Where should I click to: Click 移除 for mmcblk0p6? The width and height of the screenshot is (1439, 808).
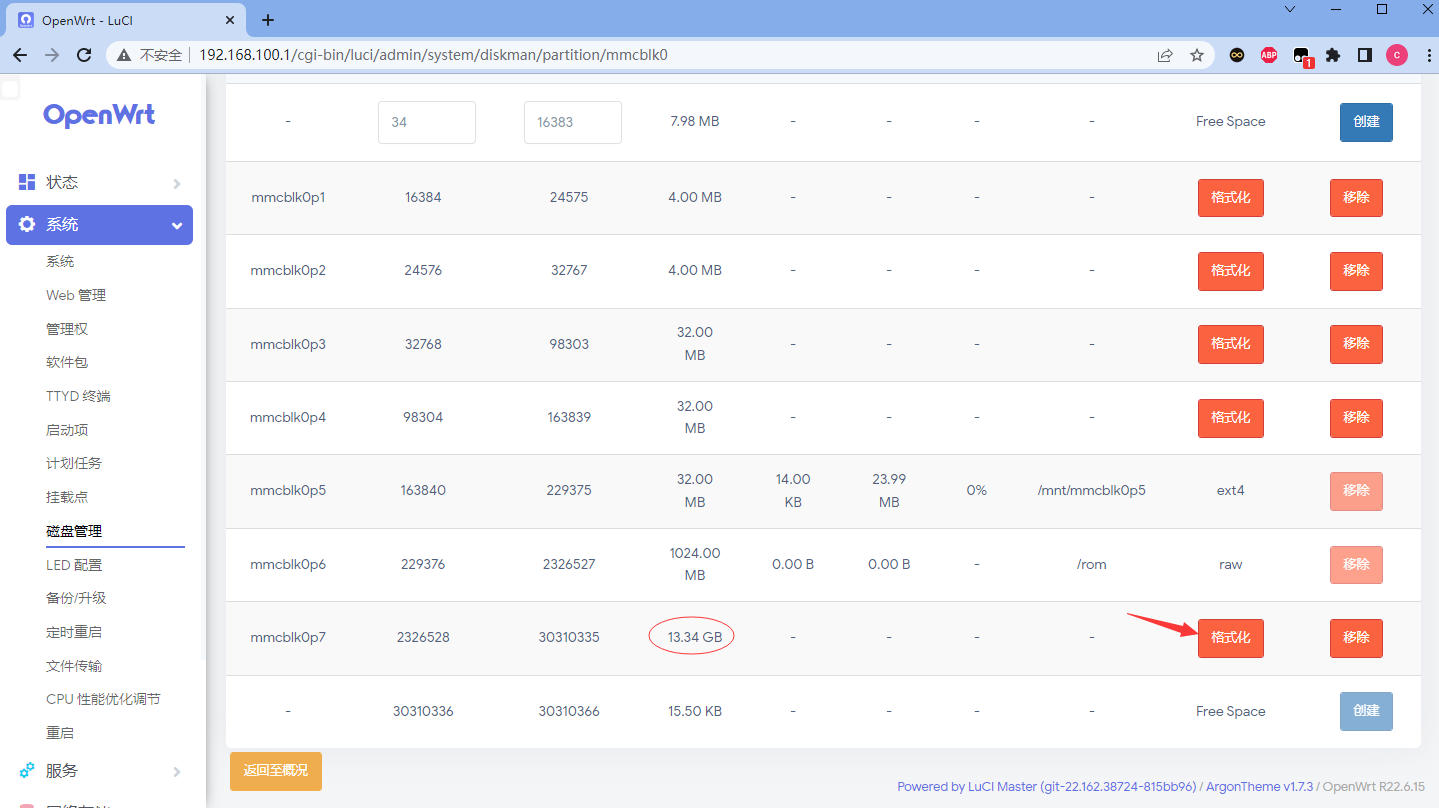pos(1356,565)
